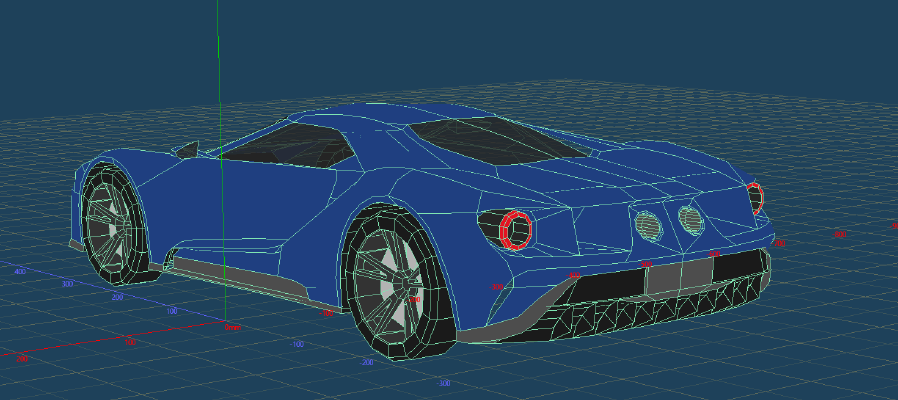
Task: Click the '0mm' origin label
Action: tap(233, 327)
